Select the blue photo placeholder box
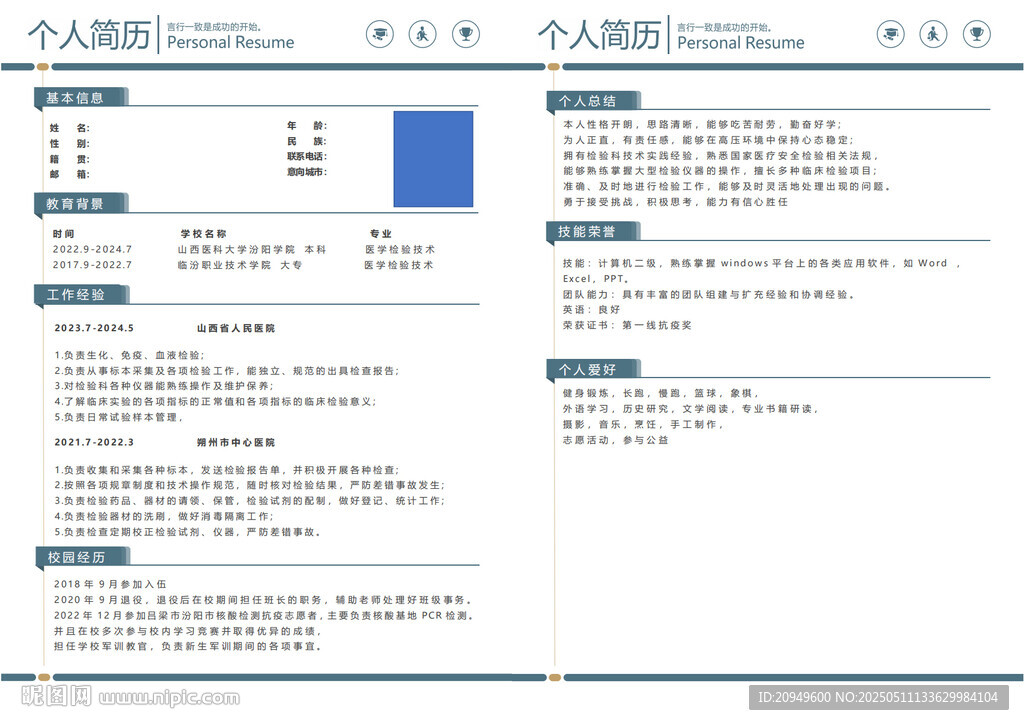Image resolution: width=1024 pixels, height=725 pixels. (433, 159)
